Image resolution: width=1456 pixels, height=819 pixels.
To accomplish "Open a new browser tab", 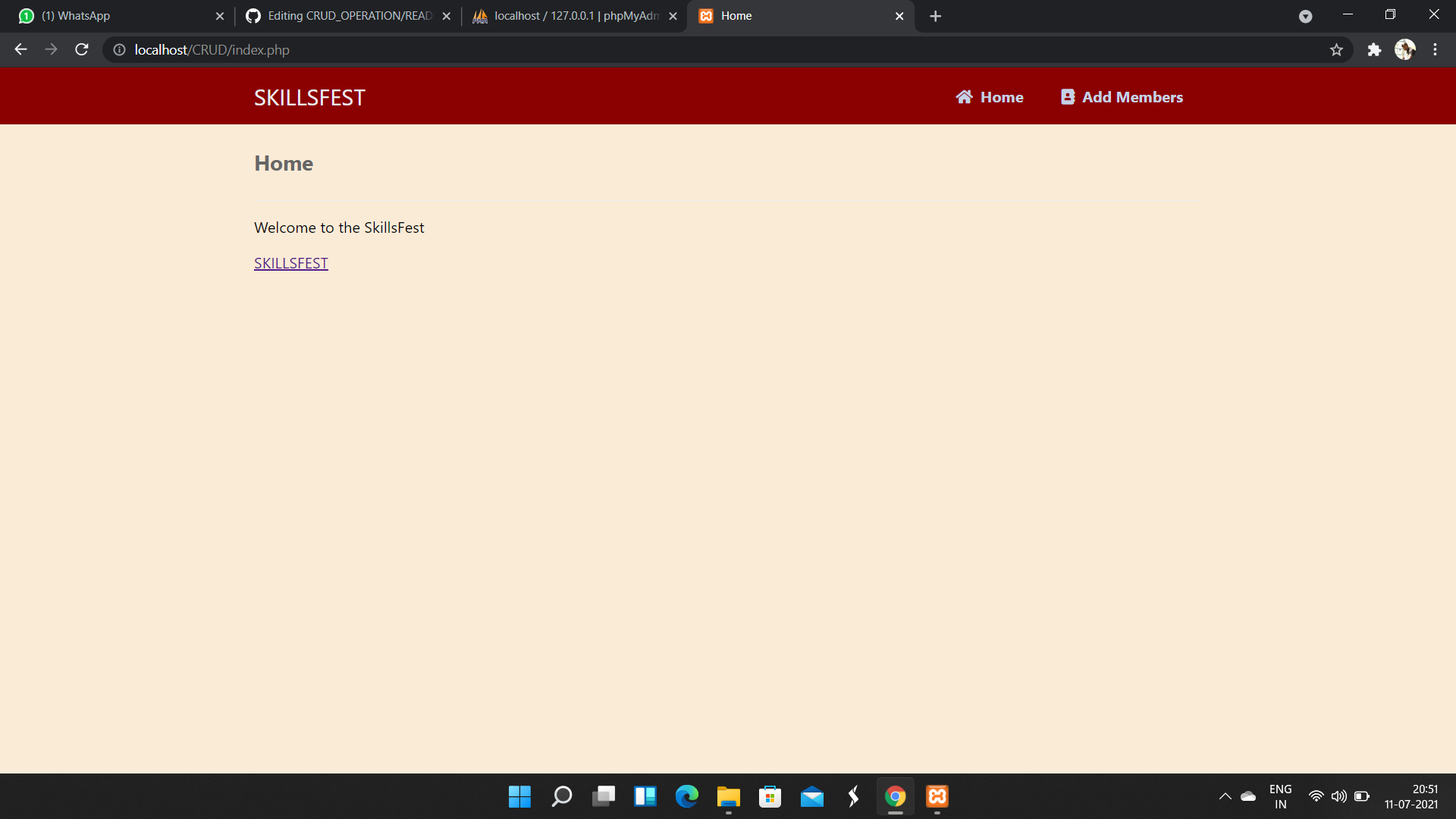I will pos(936,16).
